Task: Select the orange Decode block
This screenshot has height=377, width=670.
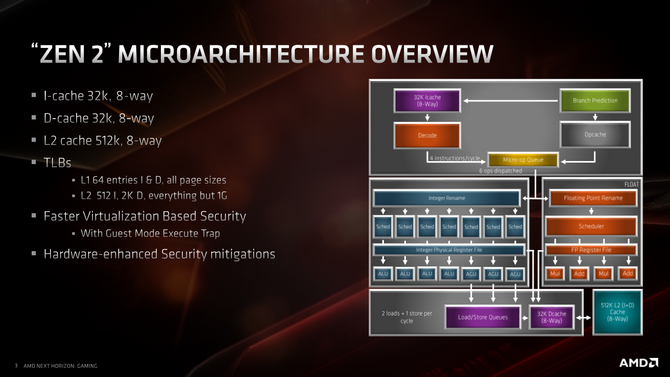Action: (x=427, y=135)
